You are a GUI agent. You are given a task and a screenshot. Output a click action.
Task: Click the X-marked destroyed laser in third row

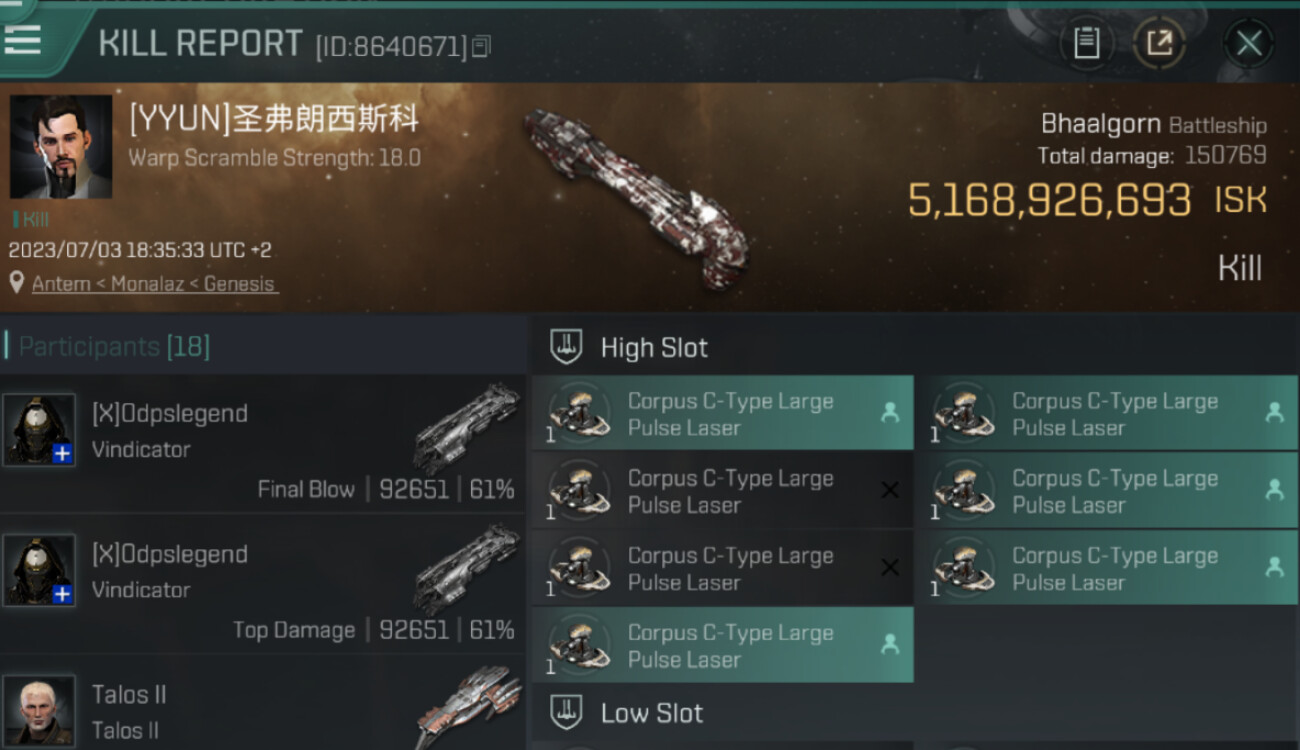pos(722,568)
